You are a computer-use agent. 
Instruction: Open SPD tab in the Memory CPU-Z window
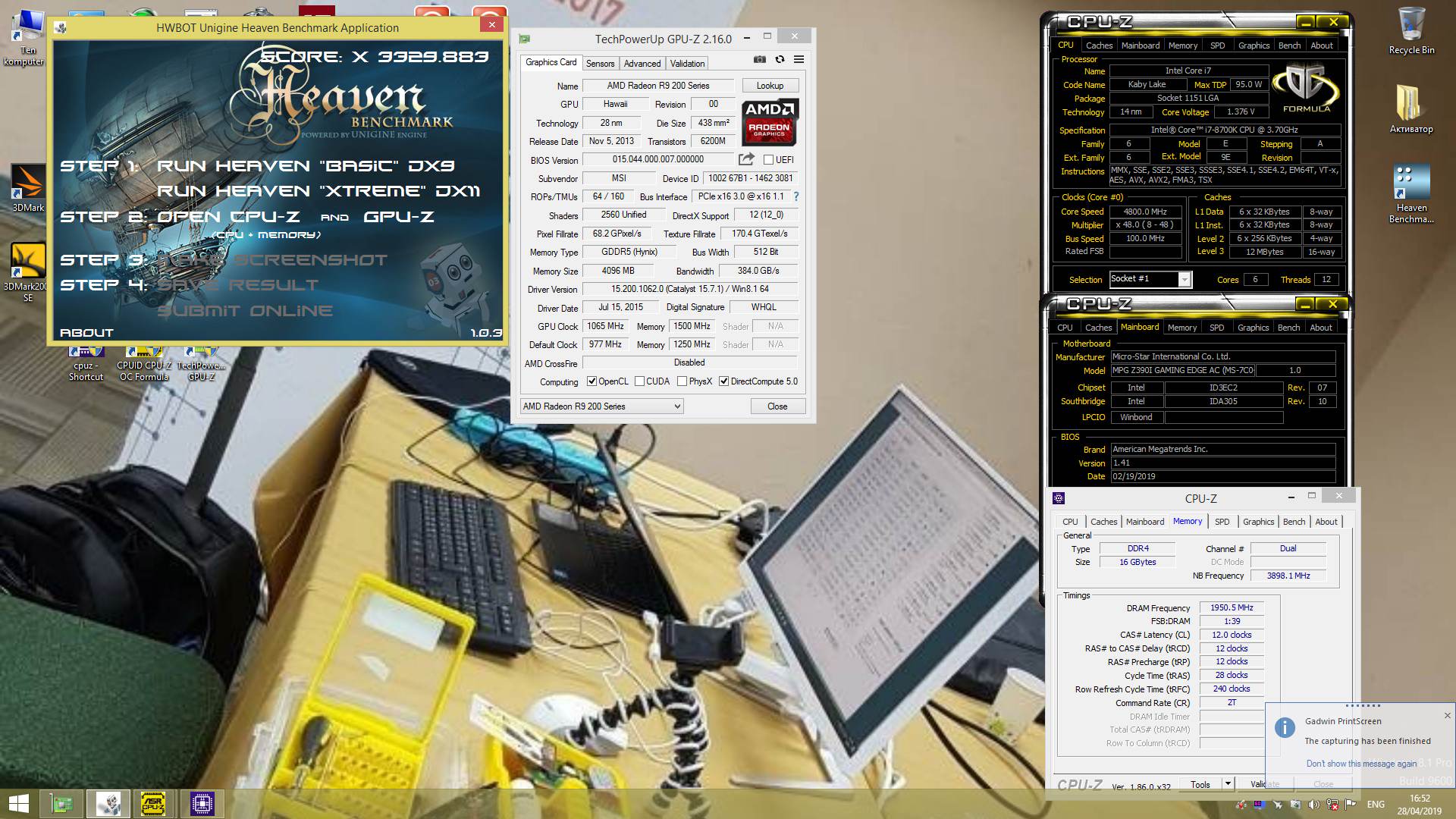(1222, 522)
